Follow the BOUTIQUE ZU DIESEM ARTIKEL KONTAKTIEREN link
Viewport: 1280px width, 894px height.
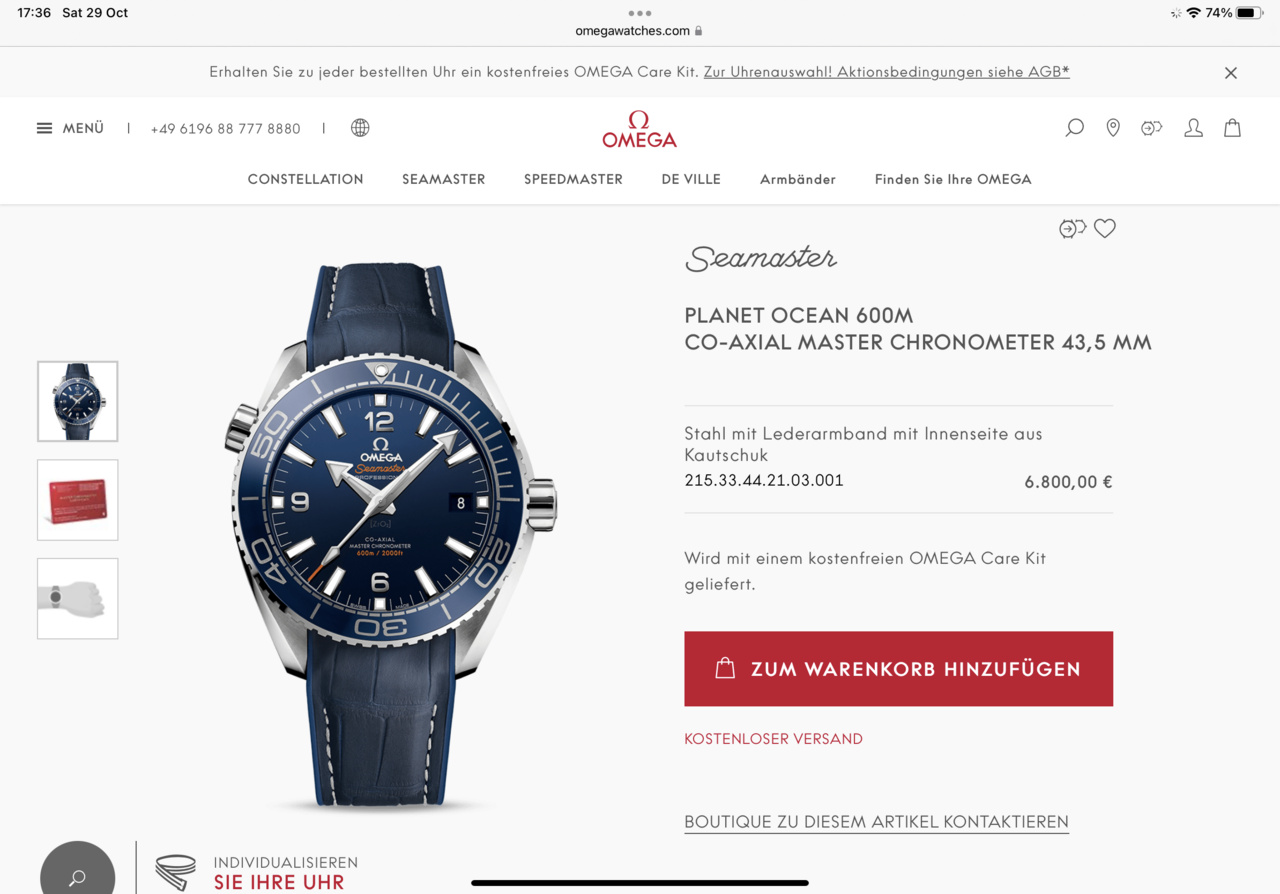tap(876, 822)
